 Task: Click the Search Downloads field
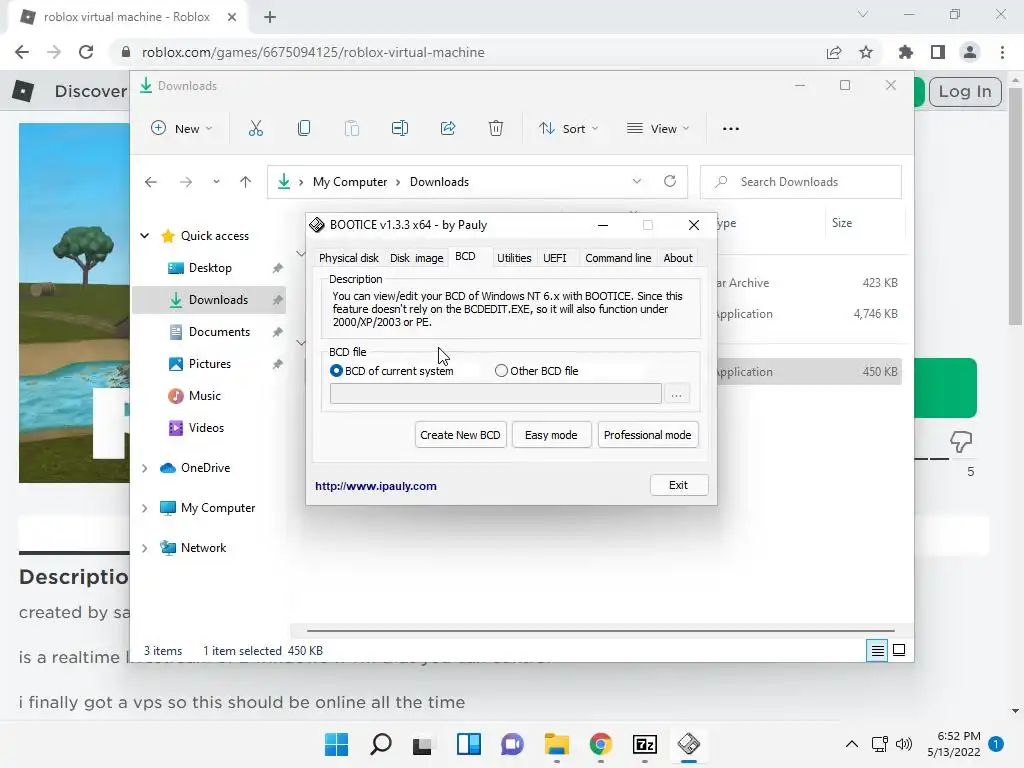pyautogui.click(x=801, y=182)
